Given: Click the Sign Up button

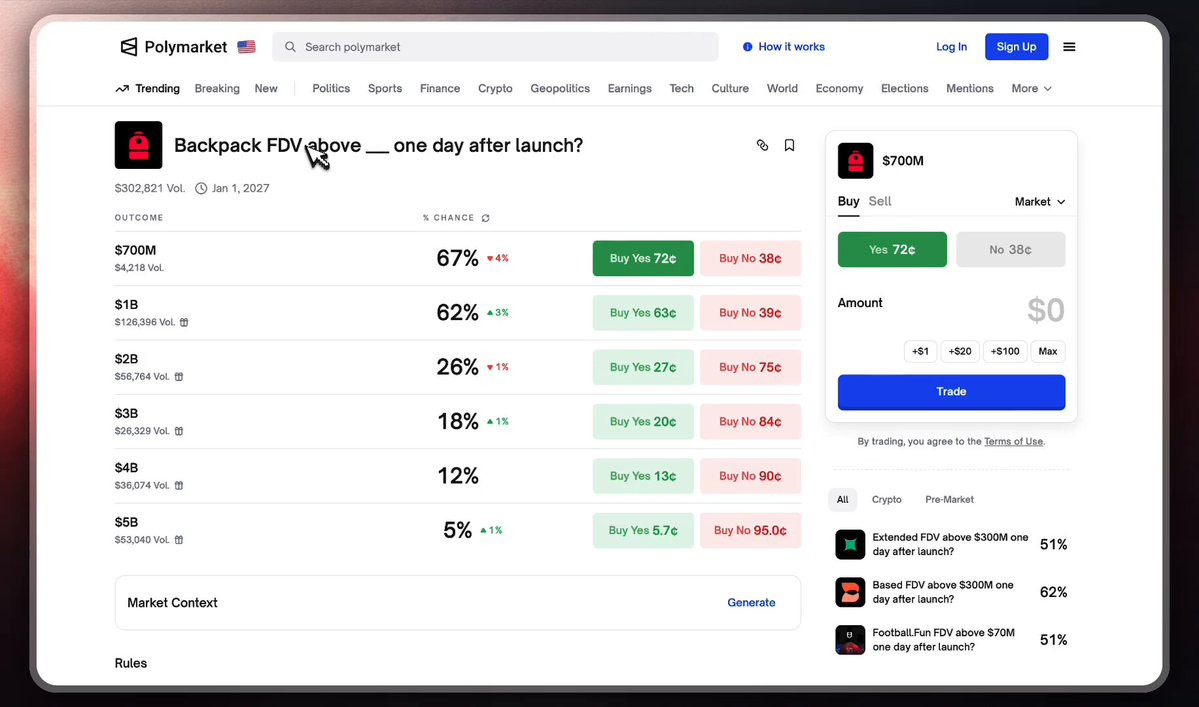Looking at the screenshot, I should [x=1016, y=47].
